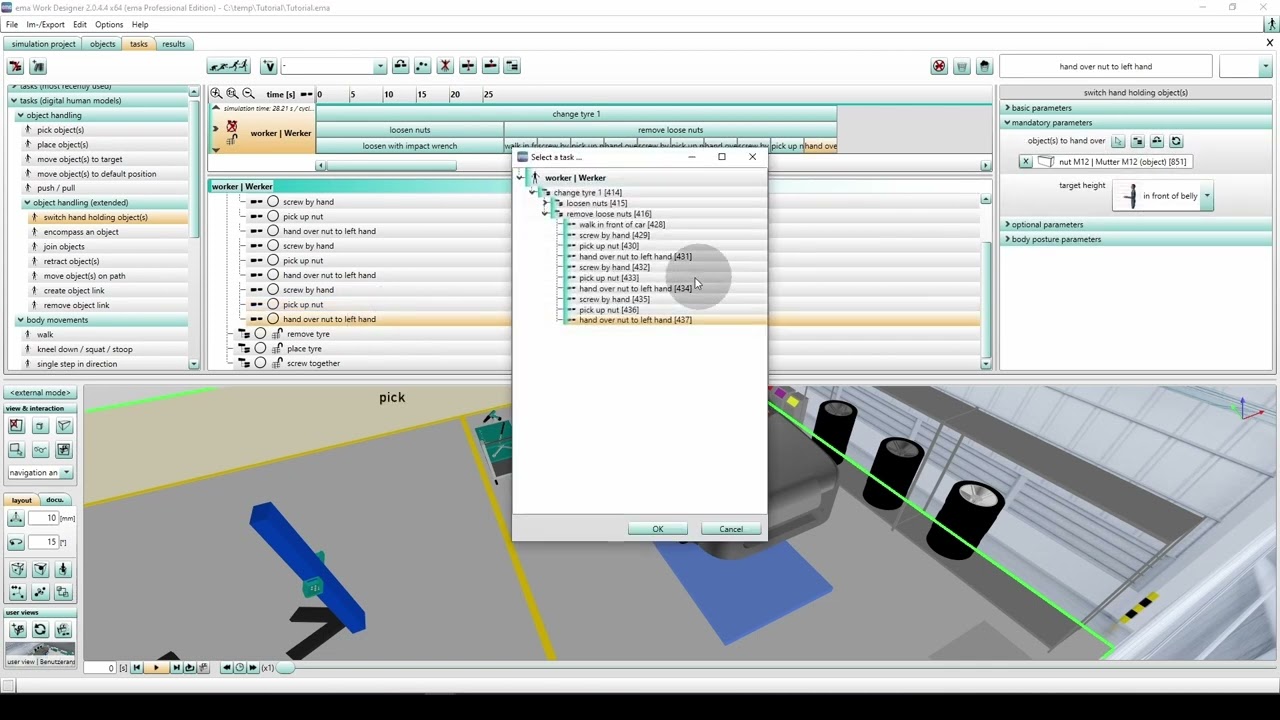
Task: Click the trash bin icon in the top toolbar
Action: pyautogui.click(x=961, y=66)
